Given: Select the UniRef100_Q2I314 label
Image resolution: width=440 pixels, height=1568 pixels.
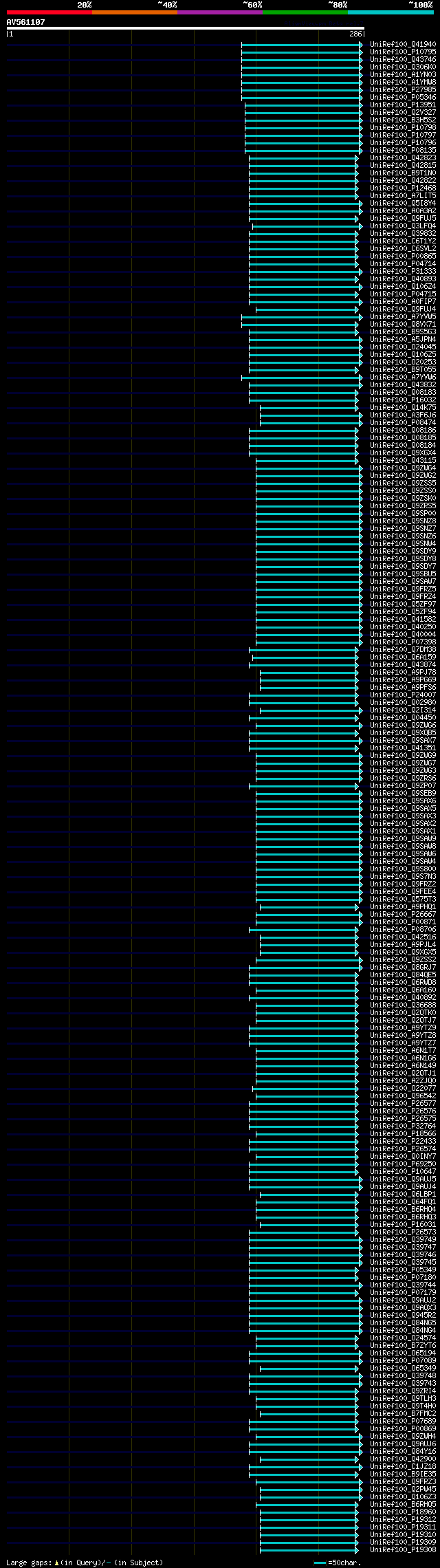Looking at the screenshot, I should coord(403,710).
